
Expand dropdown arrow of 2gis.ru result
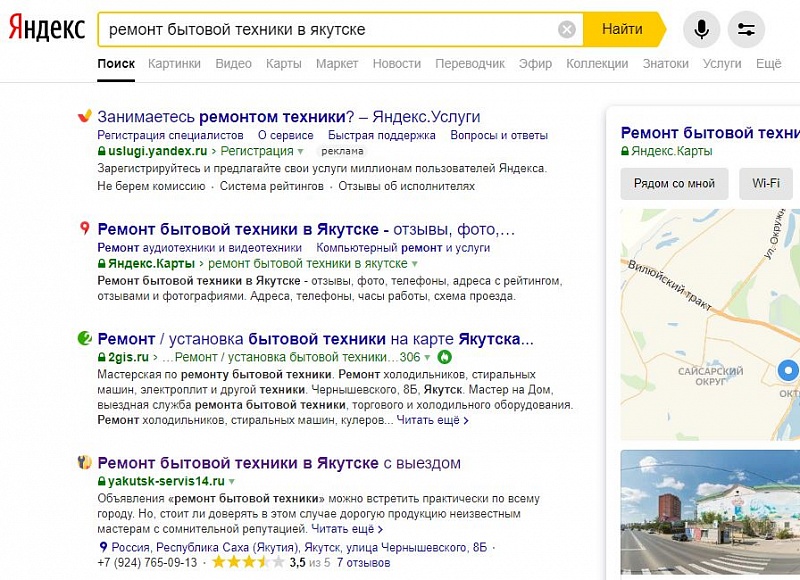pos(427,358)
